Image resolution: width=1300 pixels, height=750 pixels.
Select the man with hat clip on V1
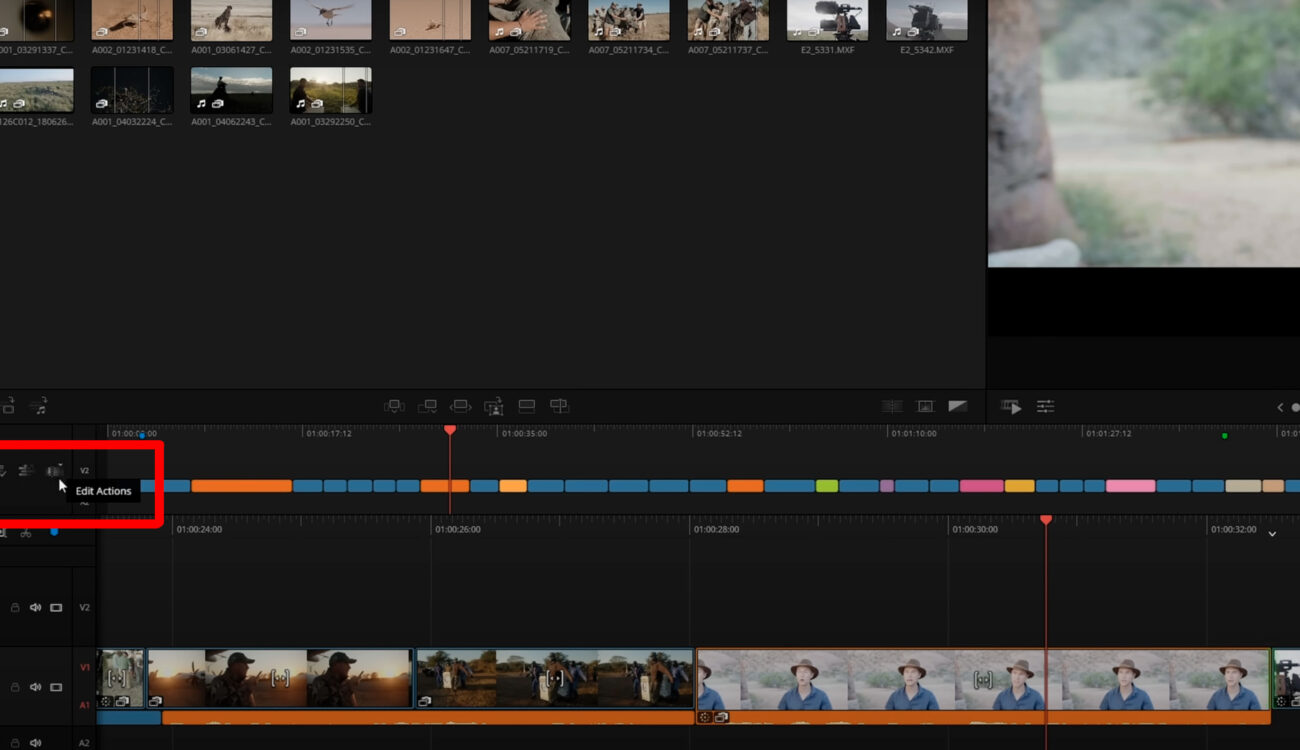click(983, 679)
